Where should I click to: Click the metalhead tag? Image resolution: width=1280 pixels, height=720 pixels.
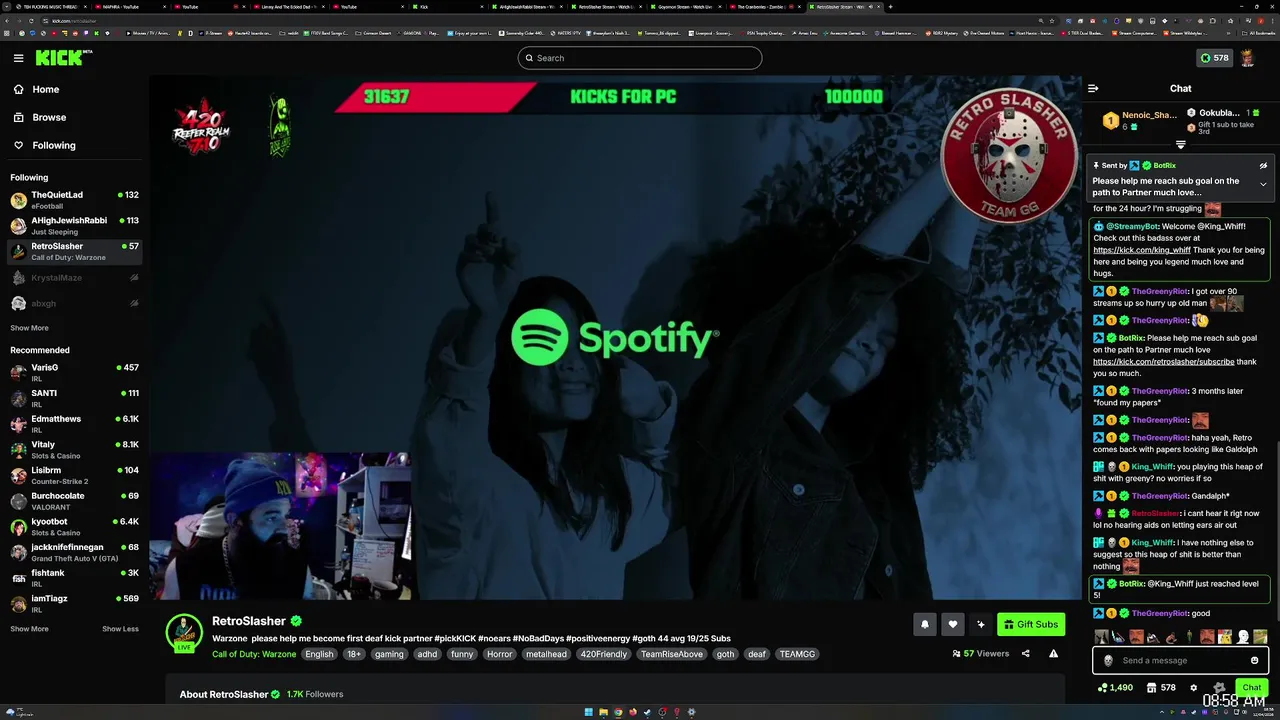(x=546, y=654)
